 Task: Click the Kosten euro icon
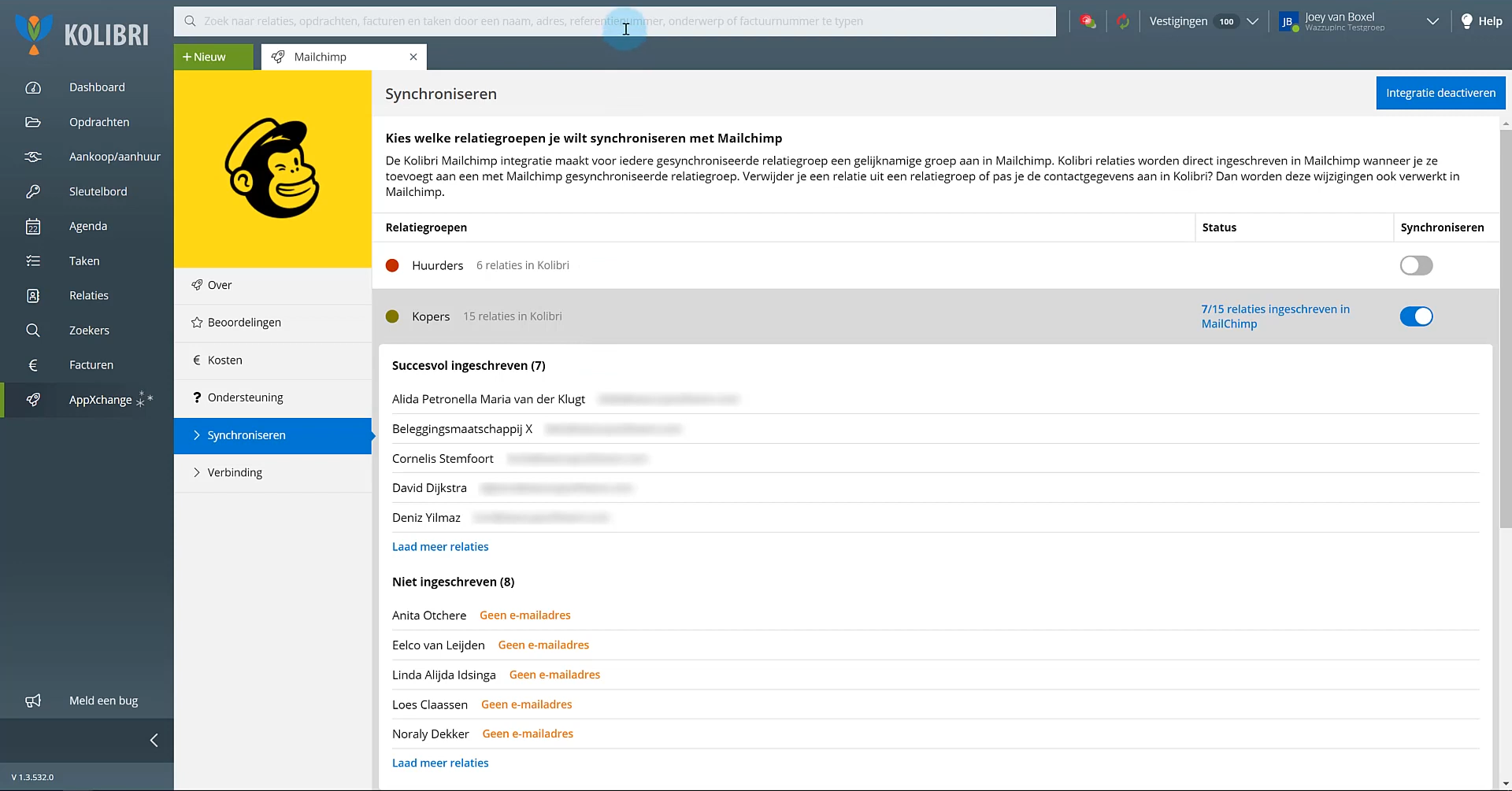pos(197,360)
